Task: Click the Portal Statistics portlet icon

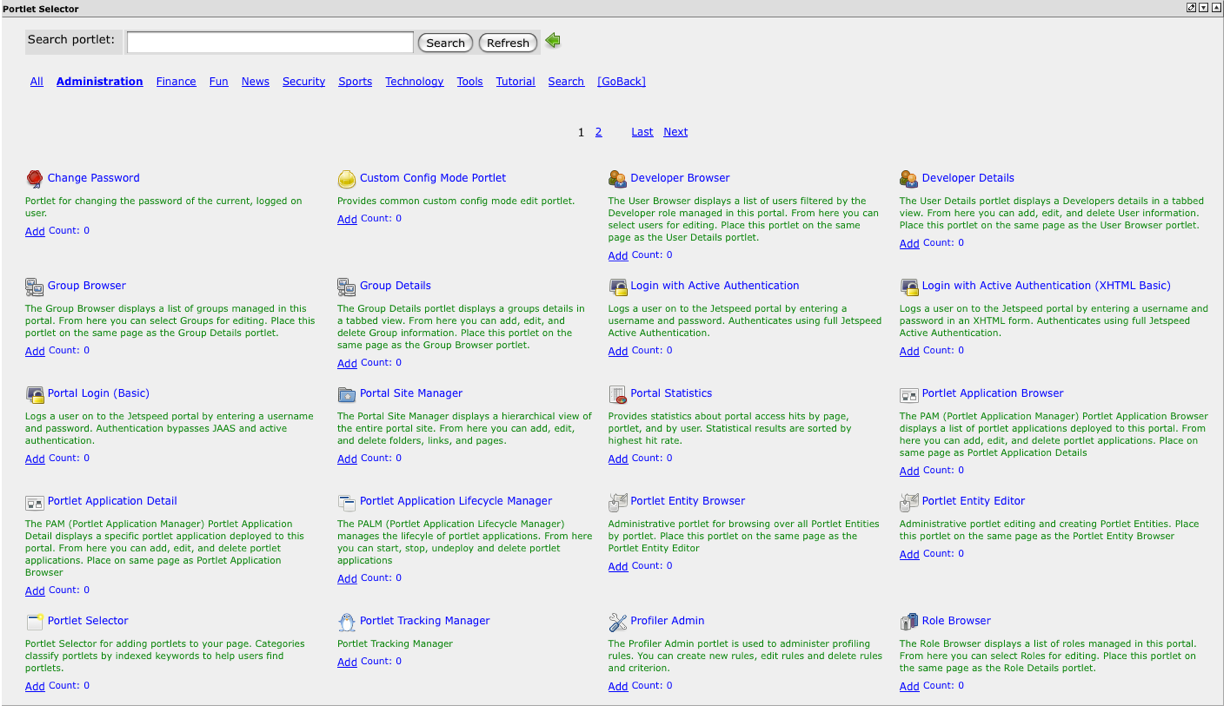Action: 617,394
